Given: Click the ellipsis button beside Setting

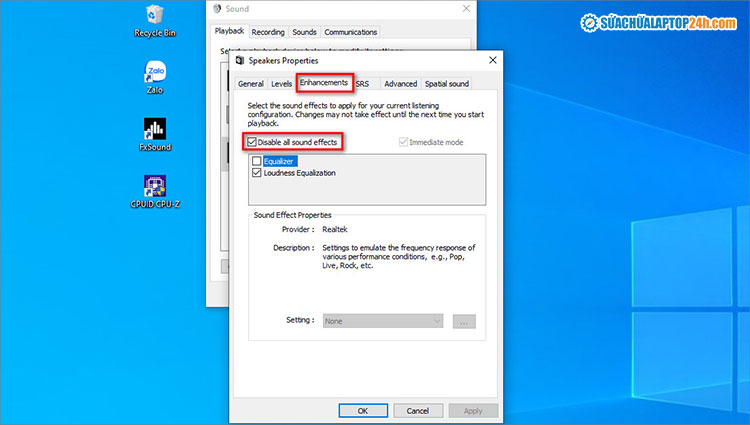Looking at the screenshot, I should 464,321.
